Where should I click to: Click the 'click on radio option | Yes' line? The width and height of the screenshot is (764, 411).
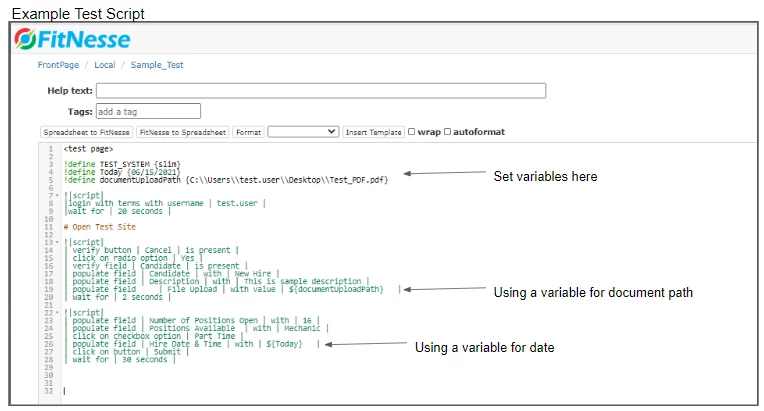pos(134,258)
